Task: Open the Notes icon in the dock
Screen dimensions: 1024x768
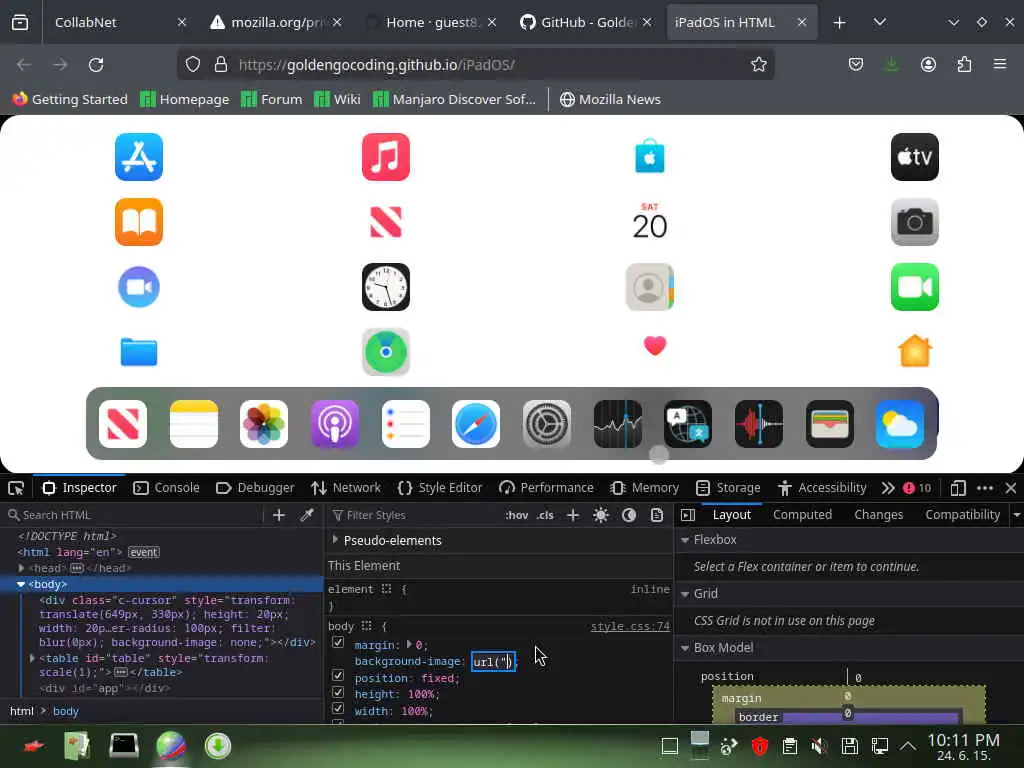Action: (193, 424)
